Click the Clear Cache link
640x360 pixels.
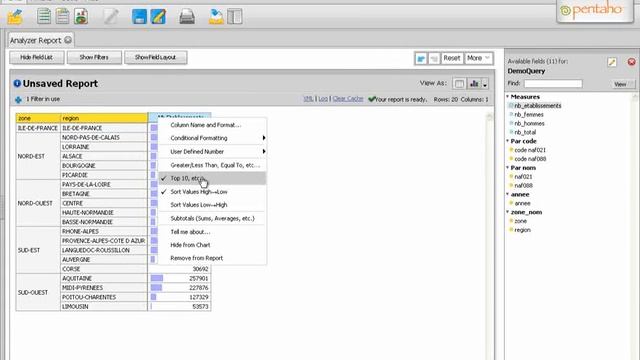click(348, 99)
